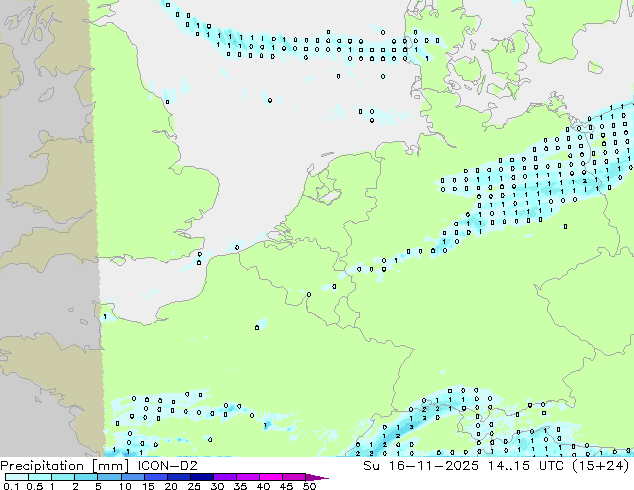Image resolution: width=634 pixels, height=490 pixels.
Task: Select the 15–20 mm legend color swatch
Action: click(155, 477)
